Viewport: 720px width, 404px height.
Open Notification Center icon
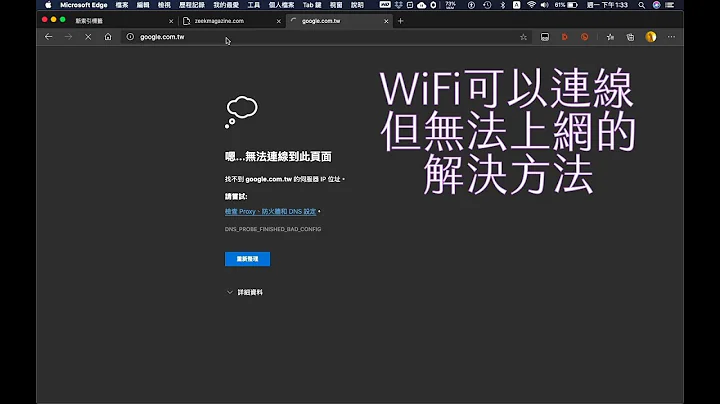click(x=670, y=5)
